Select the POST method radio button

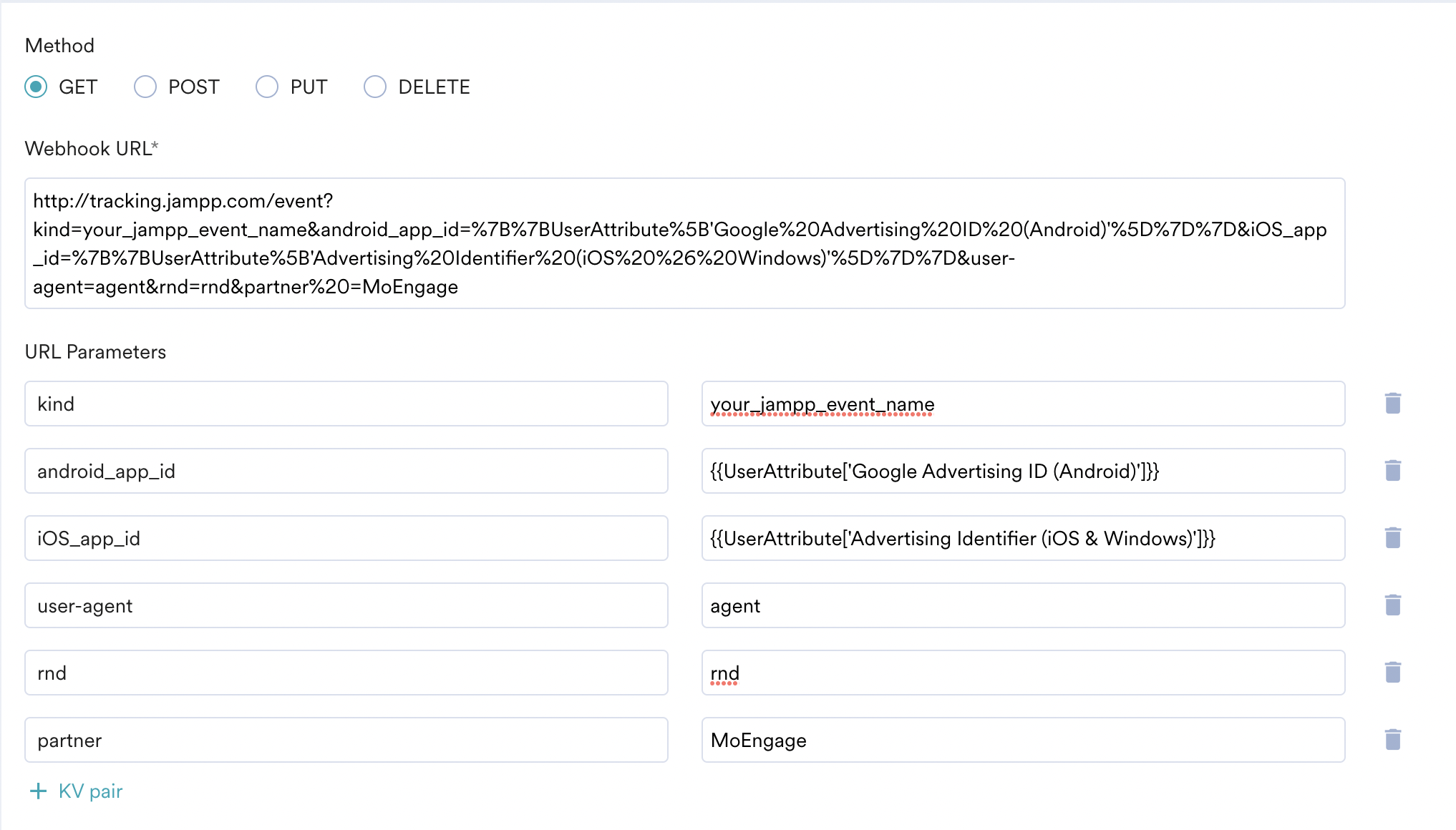point(145,87)
